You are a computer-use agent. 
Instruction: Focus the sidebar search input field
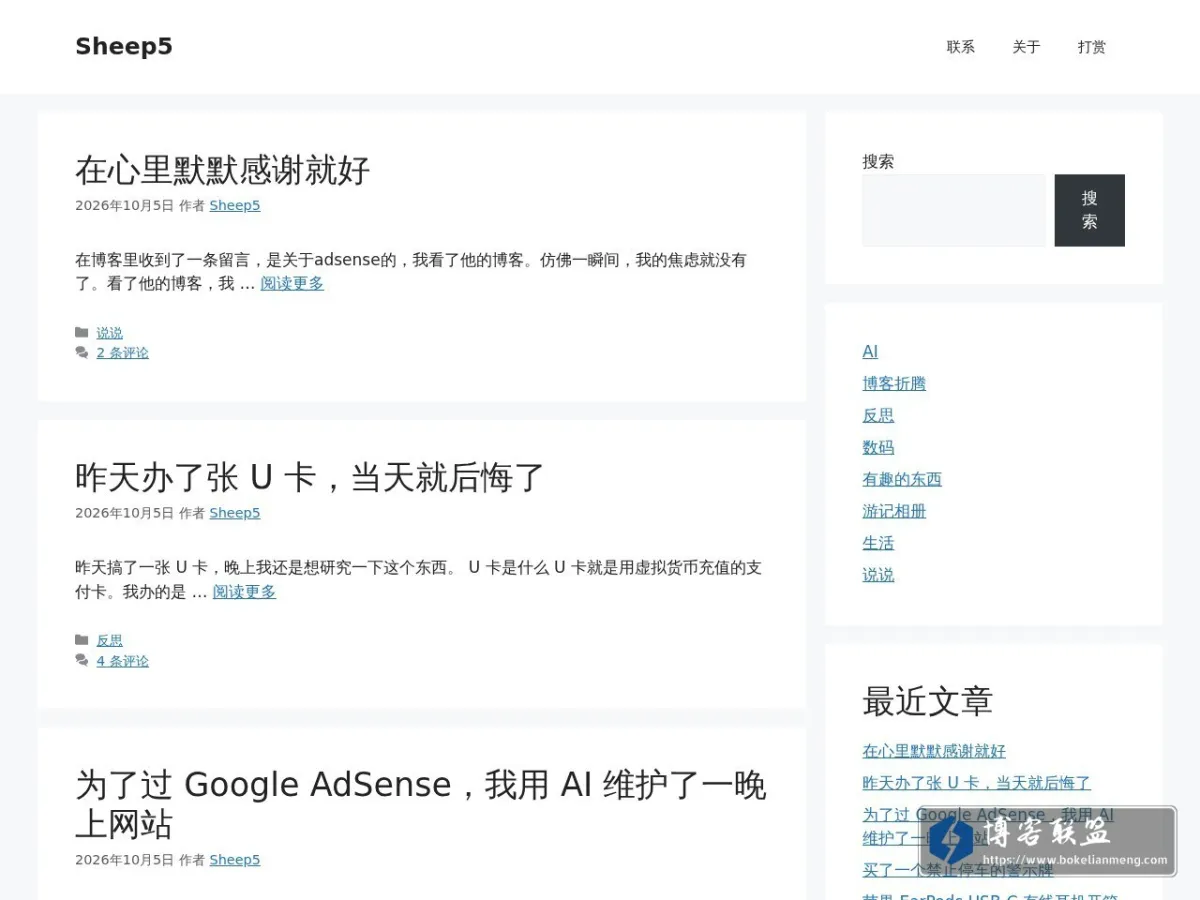[954, 210]
